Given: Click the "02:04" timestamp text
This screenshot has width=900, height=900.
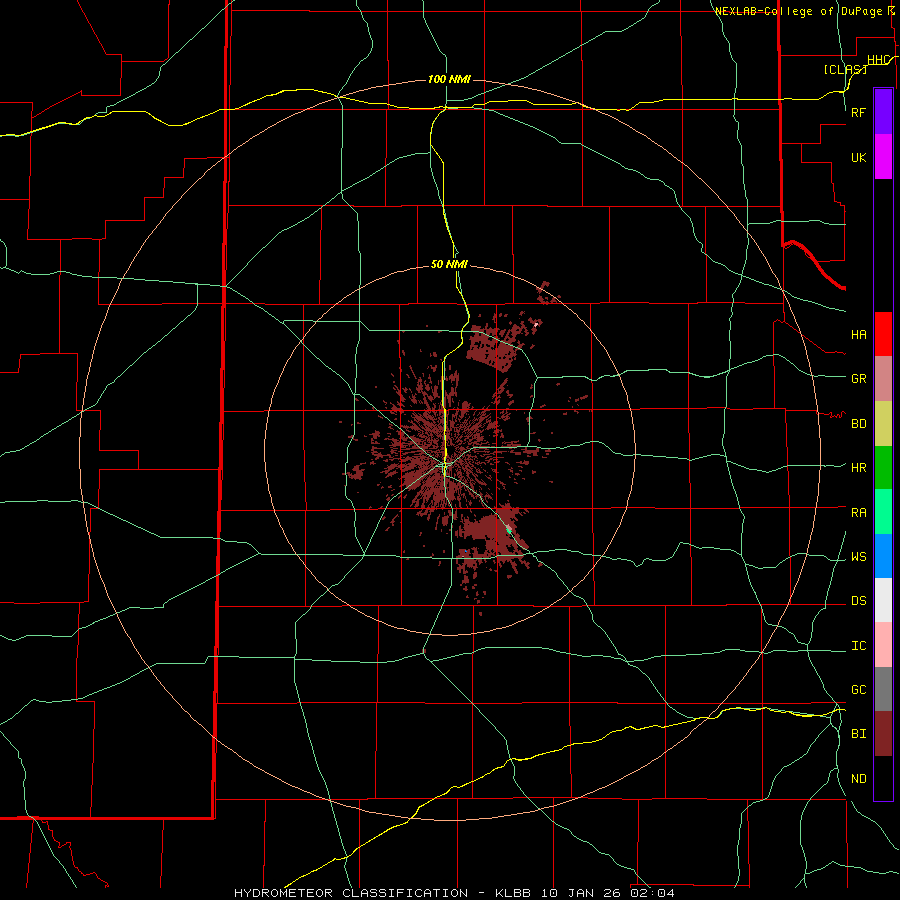Looking at the screenshot, I should click(653, 893).
